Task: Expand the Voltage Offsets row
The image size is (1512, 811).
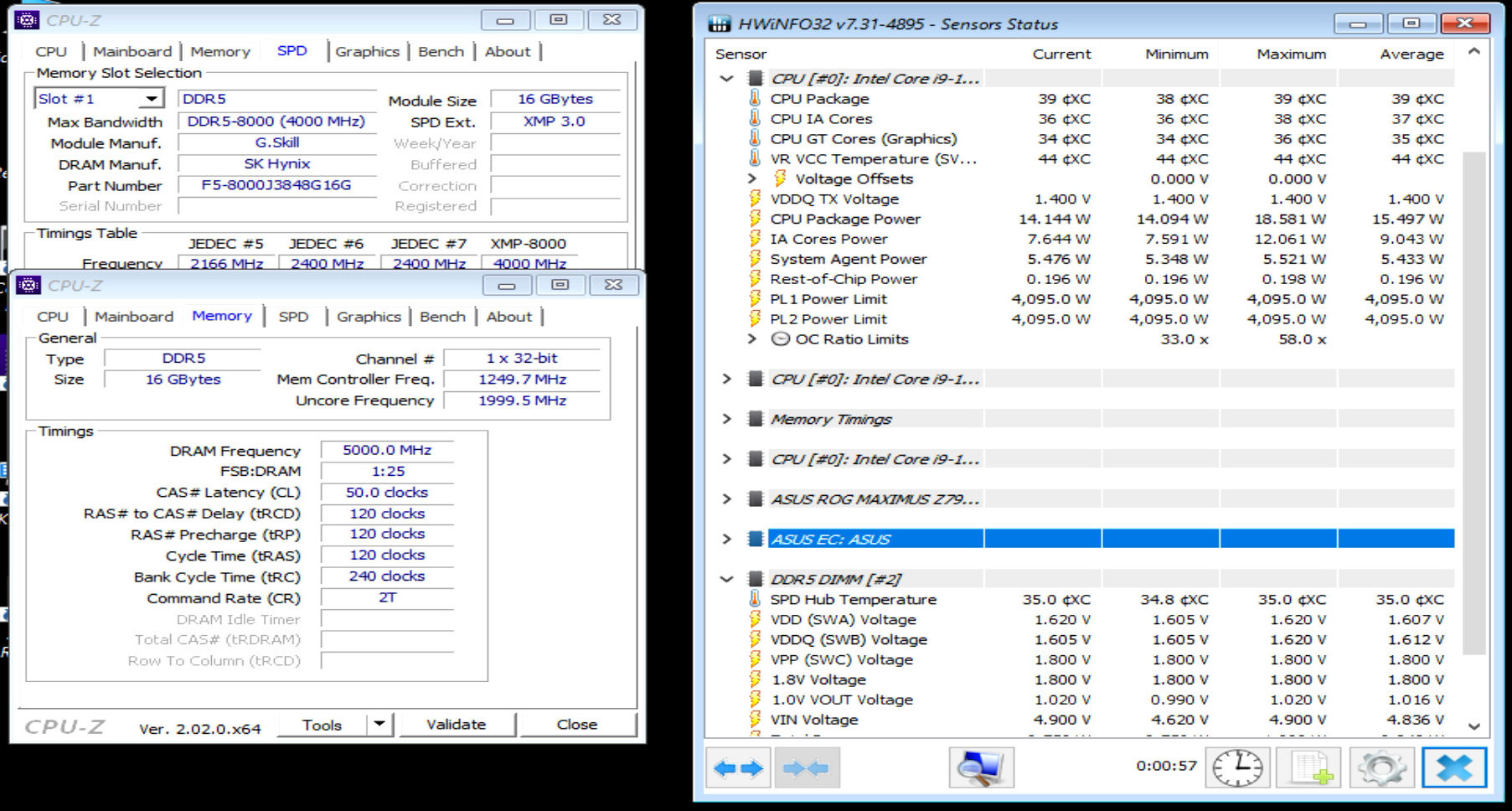Action: pos(752,178)
